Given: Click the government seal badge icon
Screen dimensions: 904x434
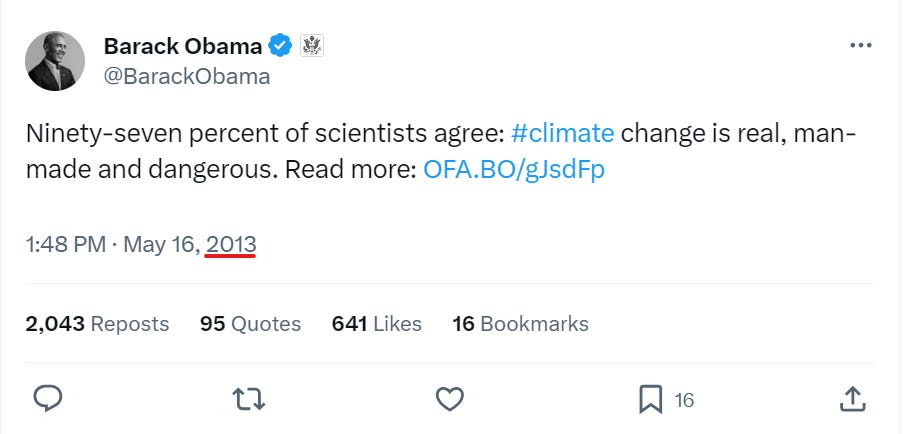Looking at the screenshot, I should (x=312, y=46).
